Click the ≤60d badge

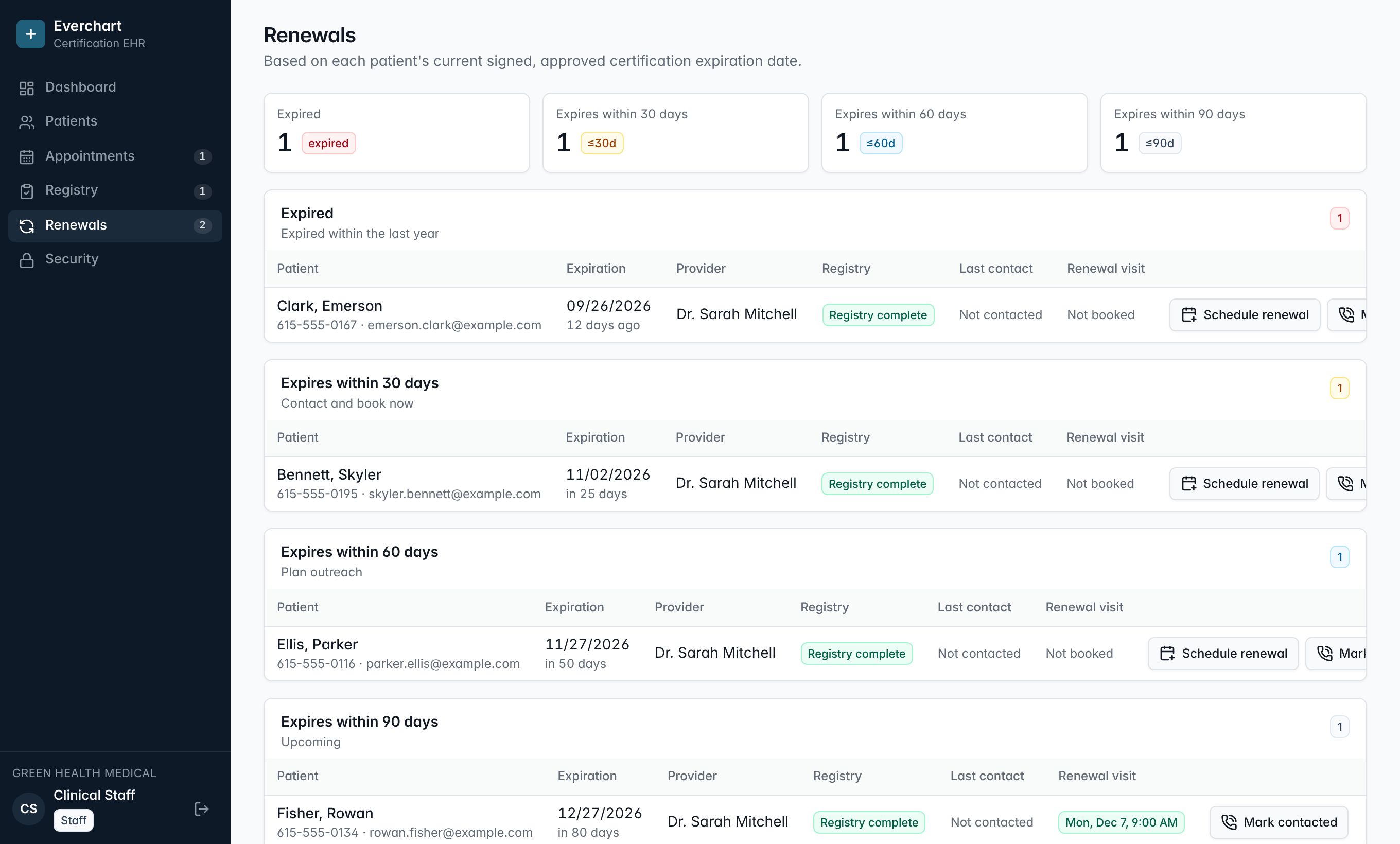click(881, 143)
